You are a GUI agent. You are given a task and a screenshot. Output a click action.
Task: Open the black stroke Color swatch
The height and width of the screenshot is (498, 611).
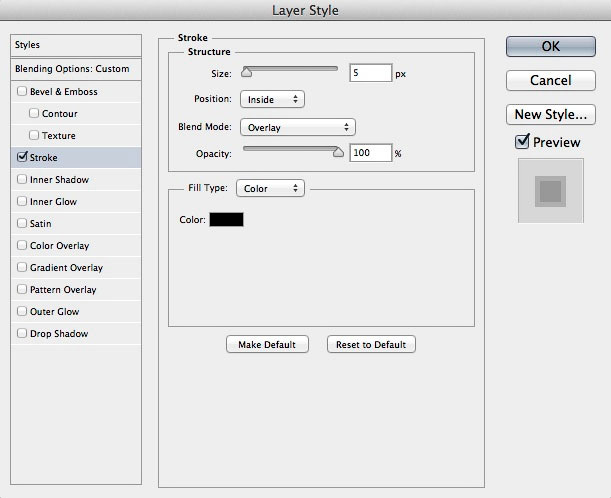(226, 219)
